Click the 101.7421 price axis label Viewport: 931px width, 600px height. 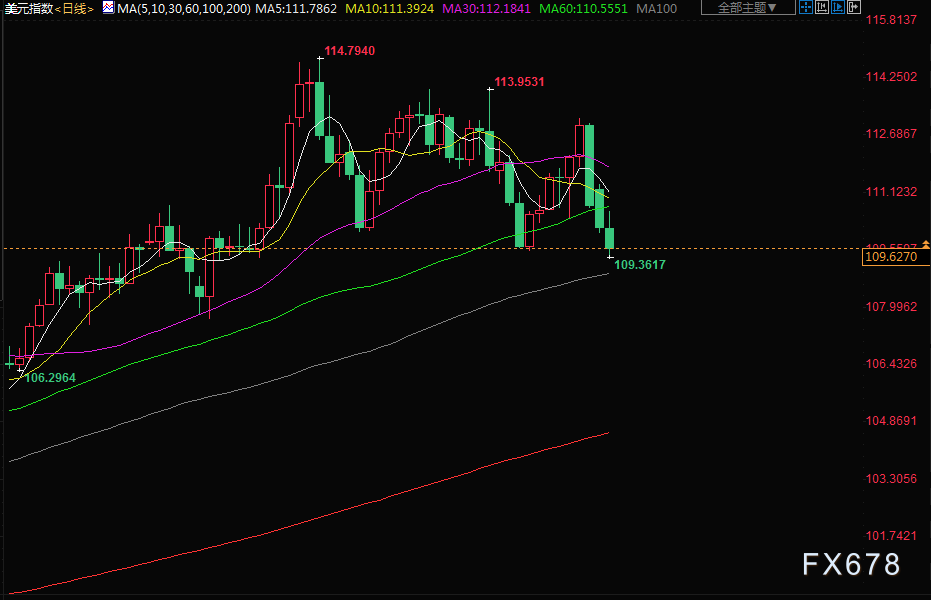point(891,536)
